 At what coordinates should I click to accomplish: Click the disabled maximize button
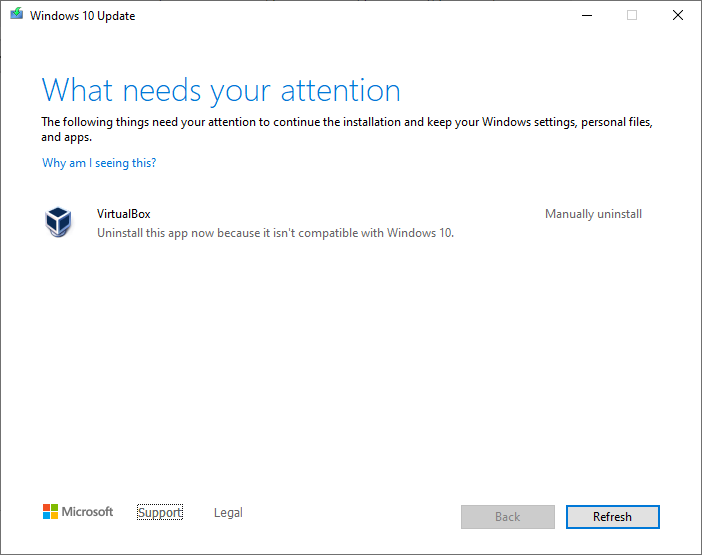click(x=632, y=16)
